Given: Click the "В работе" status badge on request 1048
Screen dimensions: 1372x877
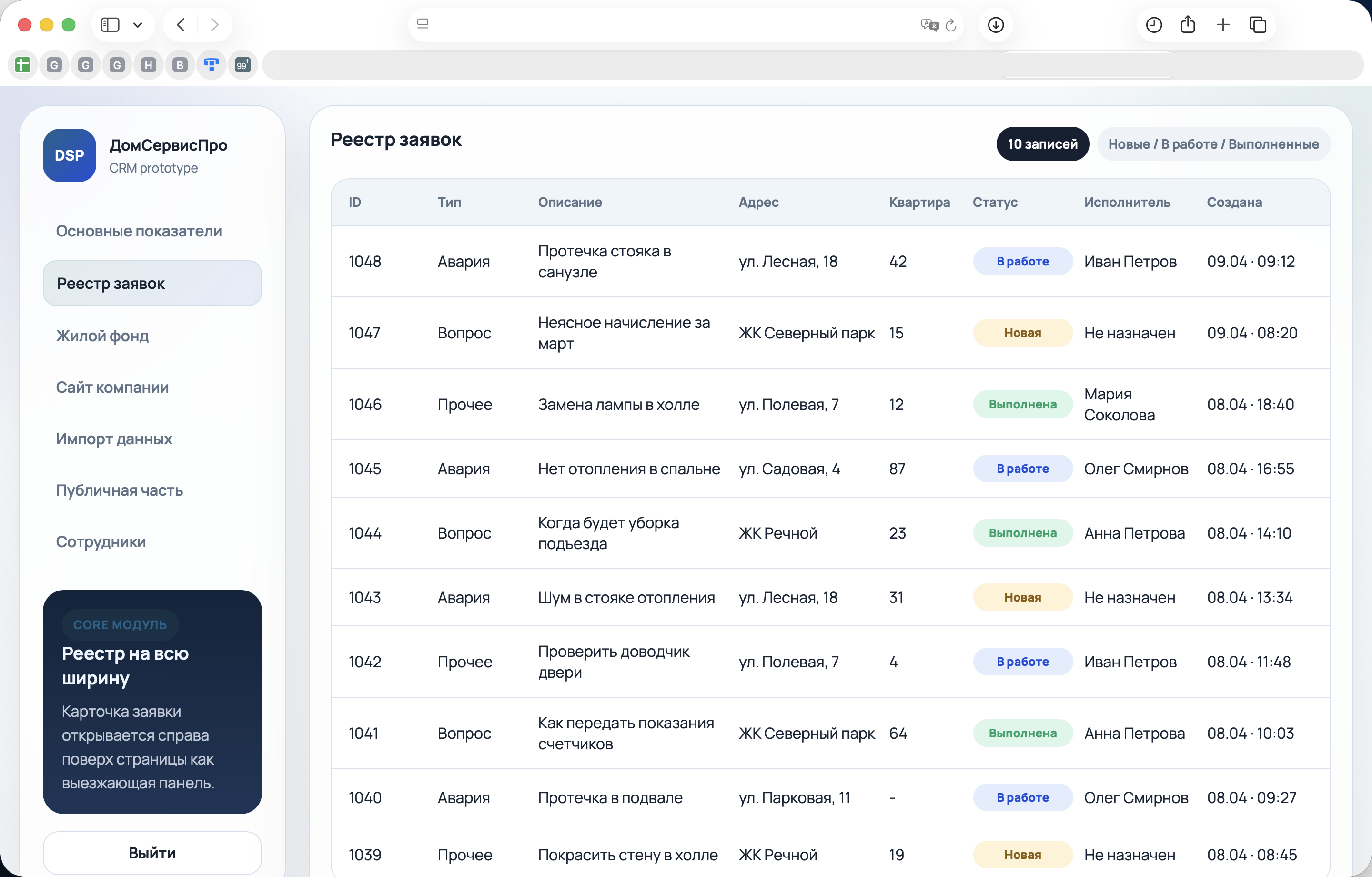Looking at the screenshot, I should 1022,261.
